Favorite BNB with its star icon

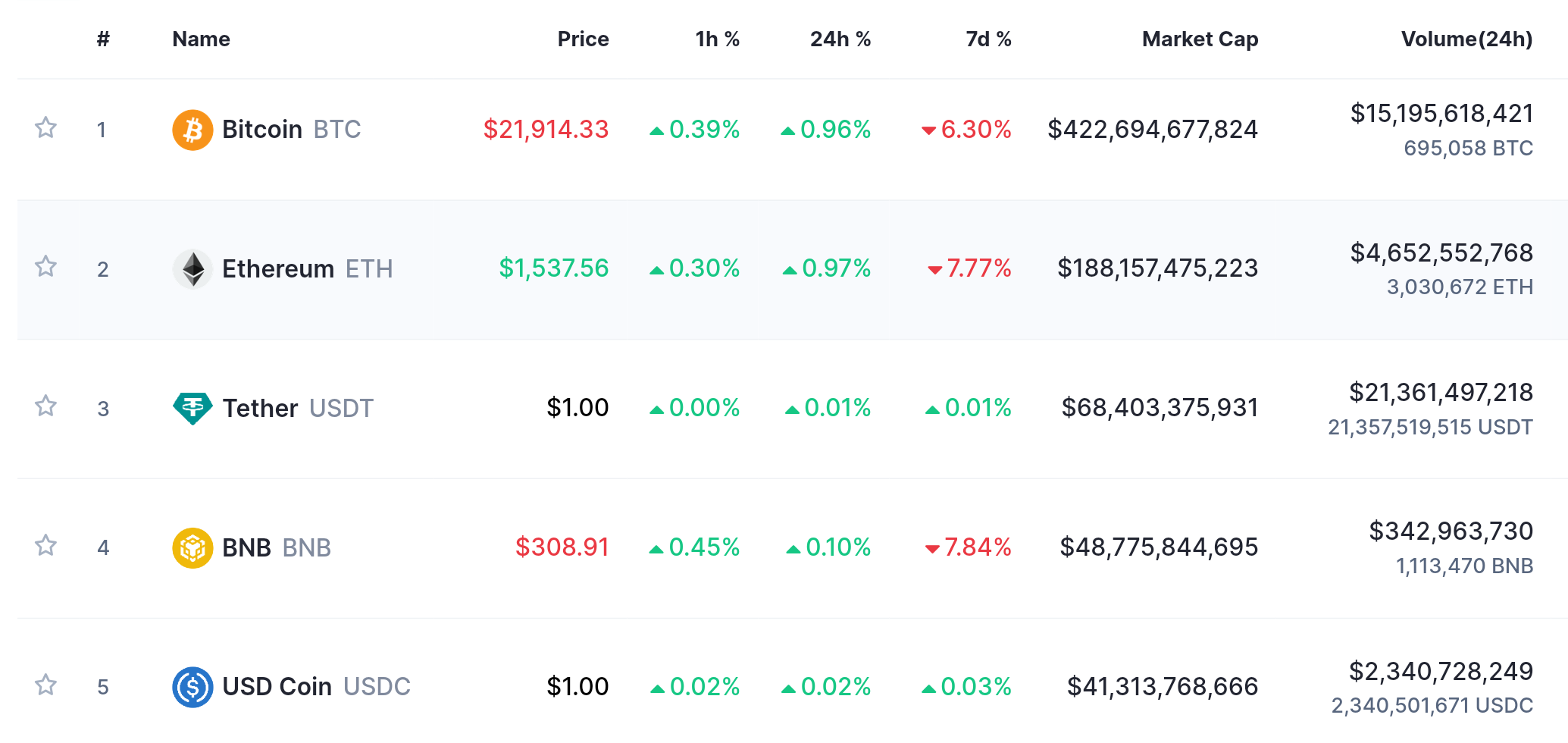[46, 546]
